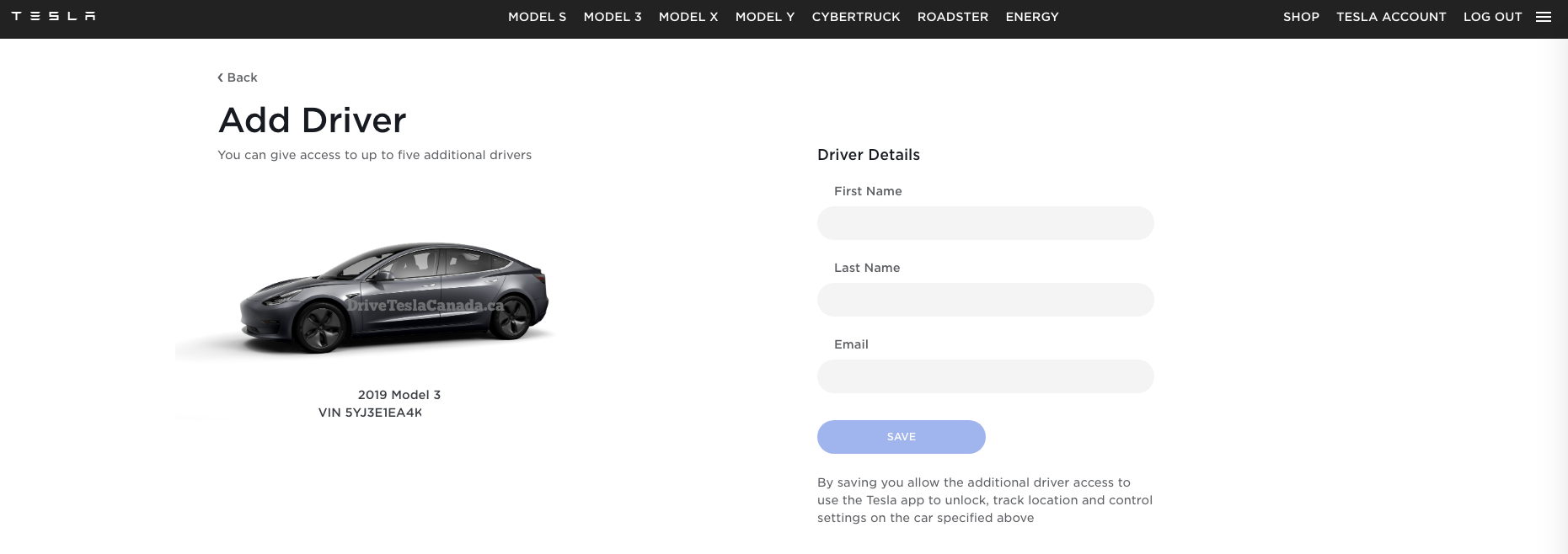Navigate to the ROADSTER section
Screen dimensions: 1568x554
(x=952, y=17)
